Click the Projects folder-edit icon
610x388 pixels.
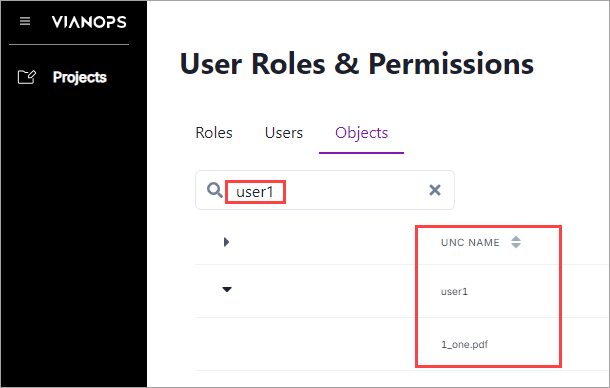pyautogui.click(x=27, y=77)
